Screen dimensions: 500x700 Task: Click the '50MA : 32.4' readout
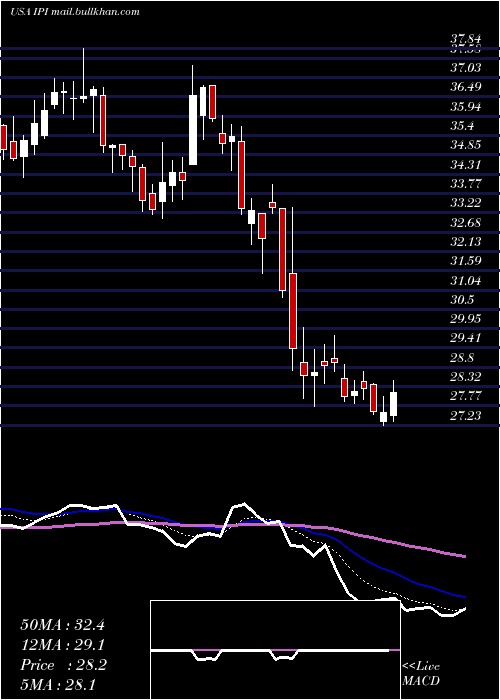[x=62, y=625]
